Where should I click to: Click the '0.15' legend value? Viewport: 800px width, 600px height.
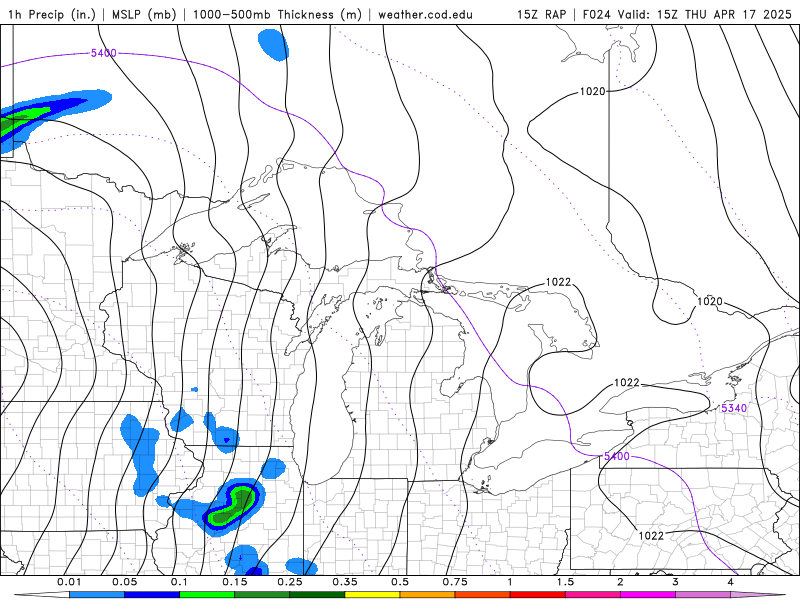235,582
